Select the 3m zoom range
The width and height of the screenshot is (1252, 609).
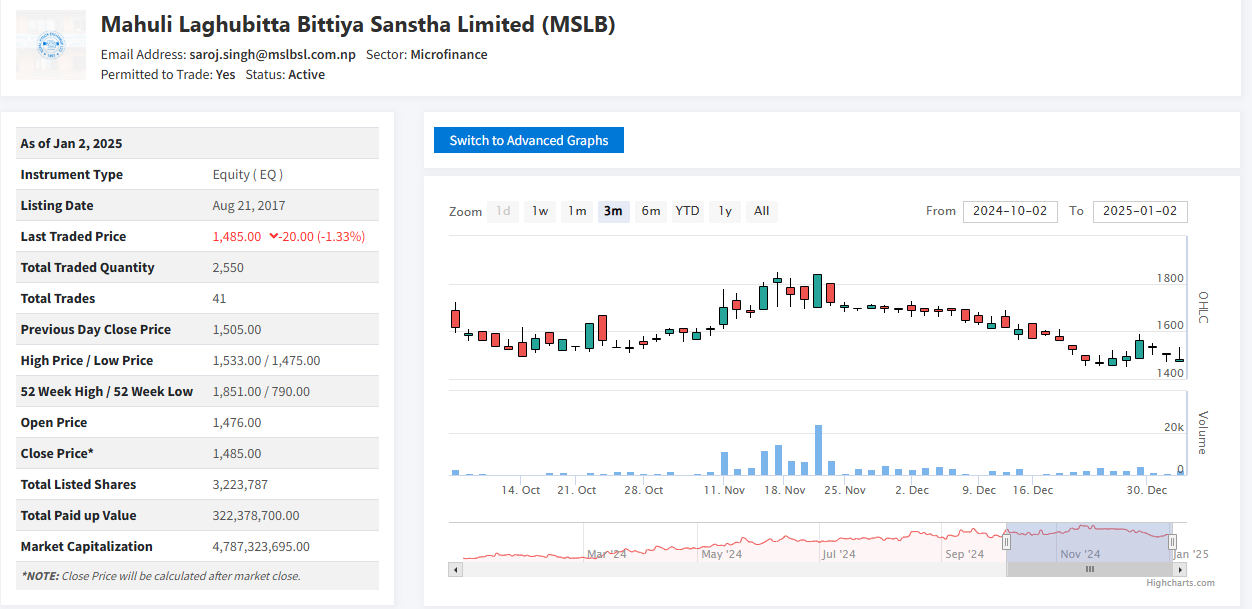coord(613,211)
